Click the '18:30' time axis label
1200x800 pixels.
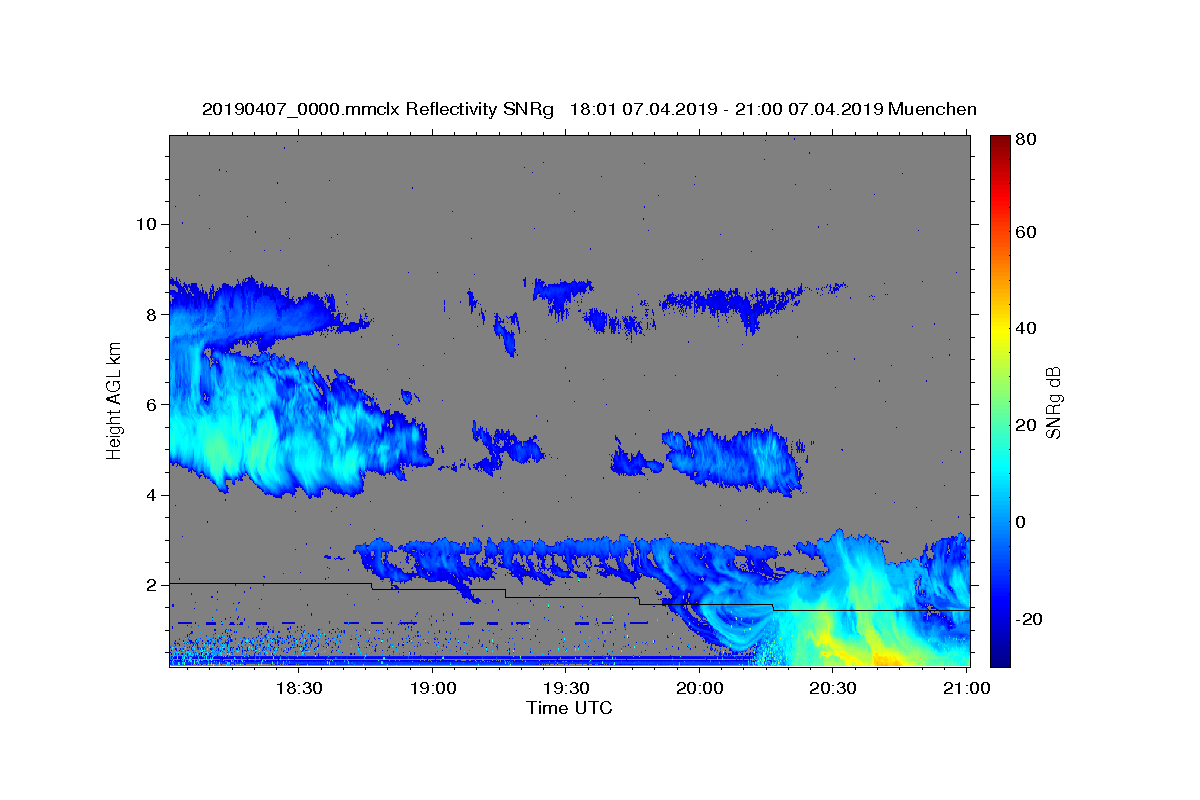coord(298,688)
